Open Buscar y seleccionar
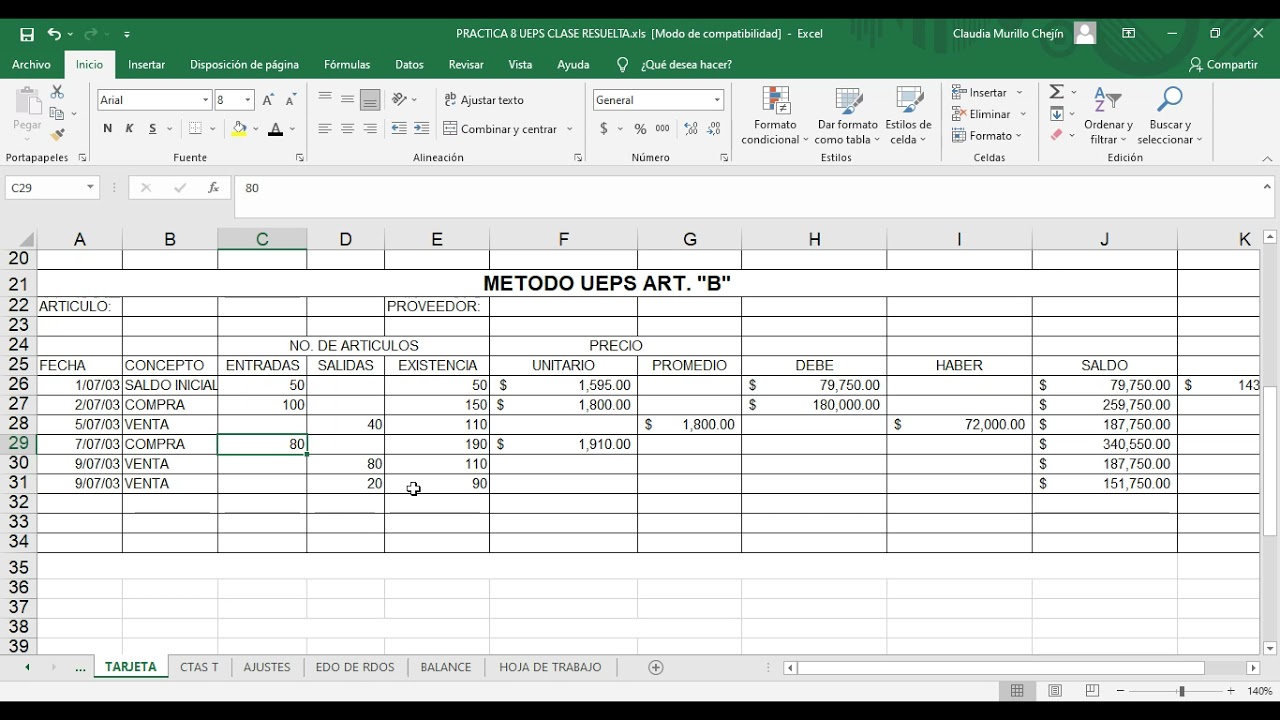The image size is (1280, 720). pyautogui.click(x=1169, y=116)
